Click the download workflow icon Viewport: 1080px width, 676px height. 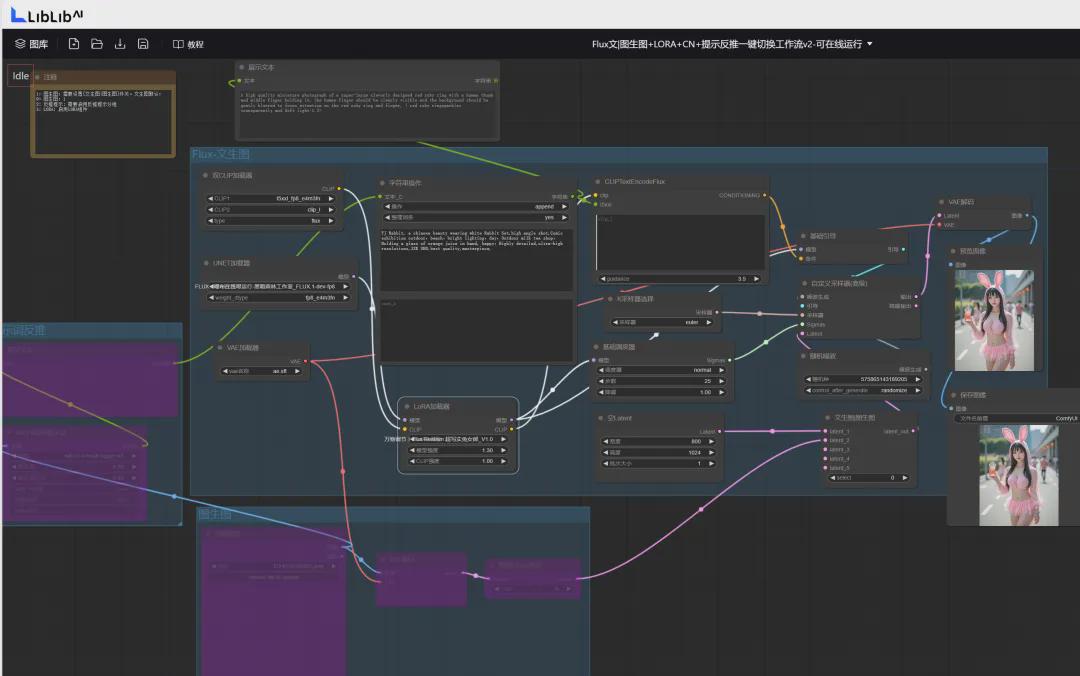[120, 44]
